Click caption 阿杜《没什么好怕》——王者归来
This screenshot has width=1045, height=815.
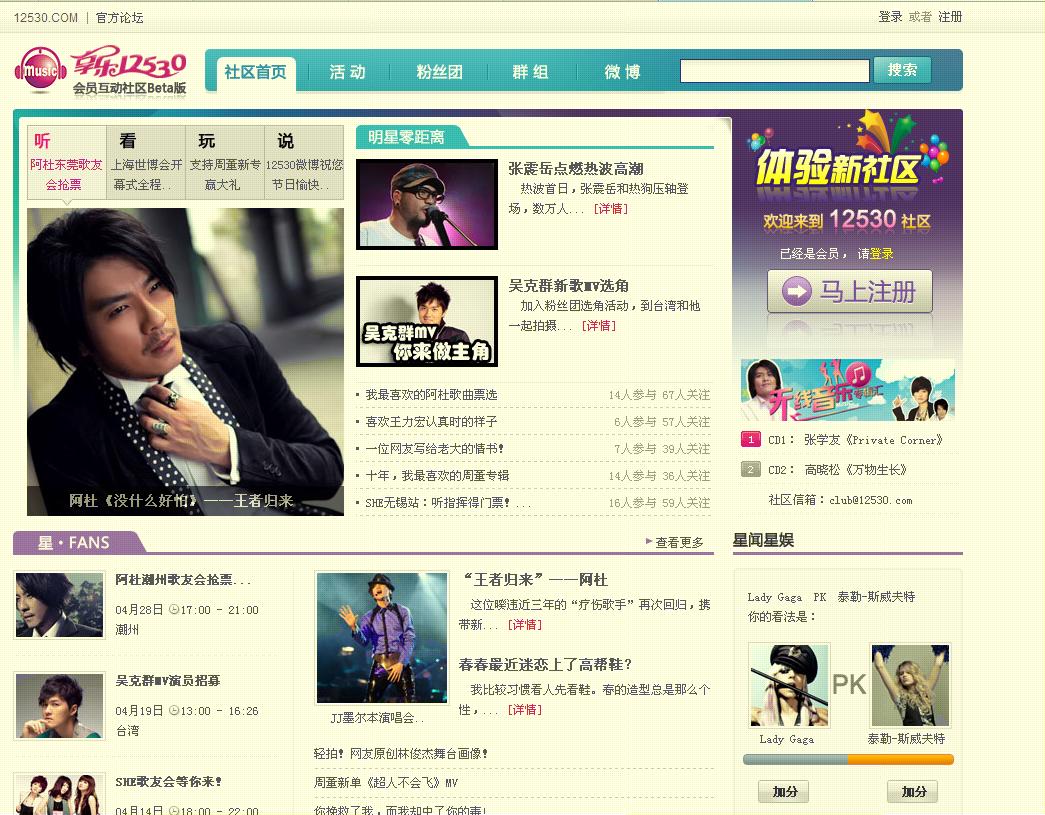tap(181, 500)
